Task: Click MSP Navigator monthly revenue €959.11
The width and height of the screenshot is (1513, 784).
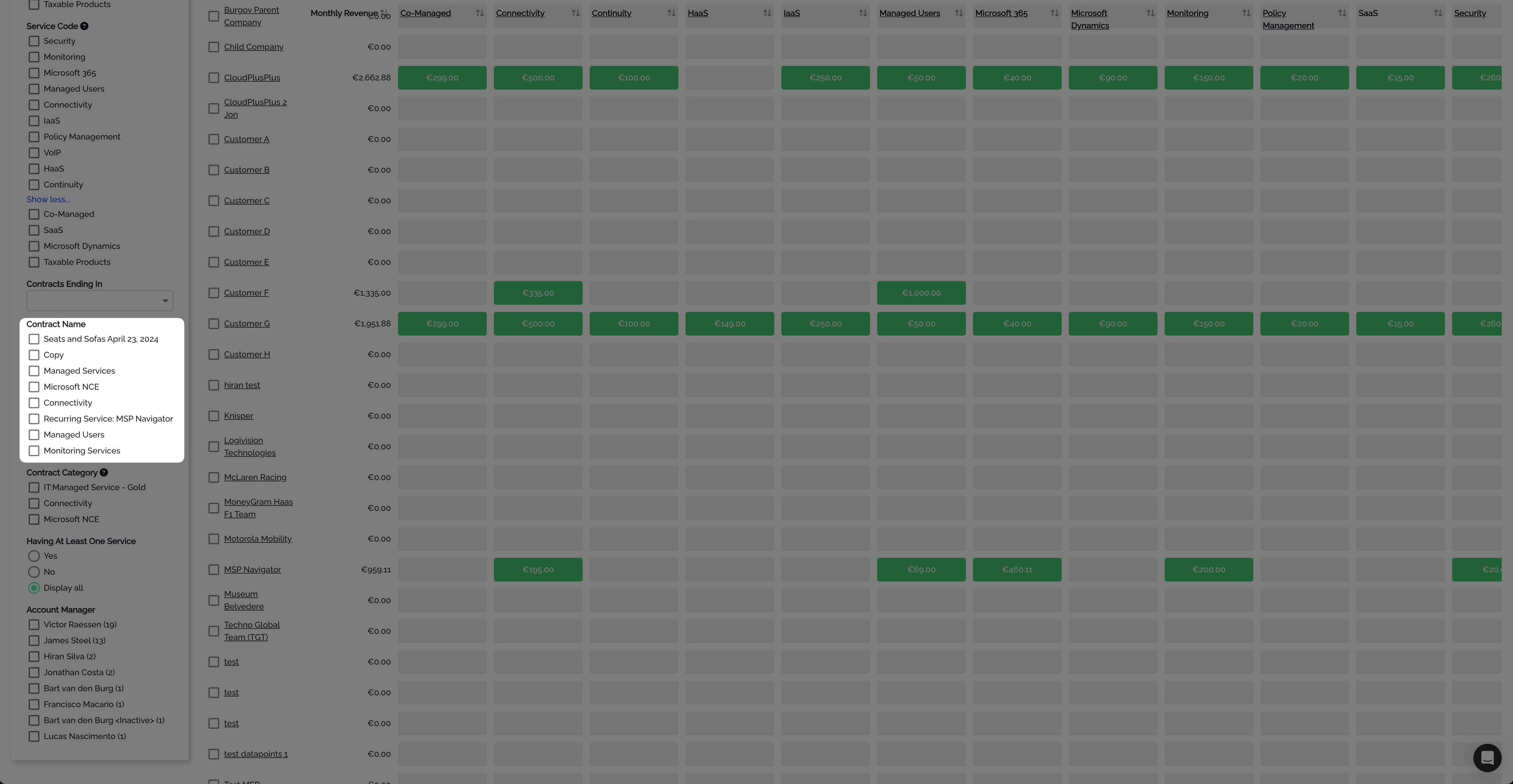Action: [x=376, y=570]
